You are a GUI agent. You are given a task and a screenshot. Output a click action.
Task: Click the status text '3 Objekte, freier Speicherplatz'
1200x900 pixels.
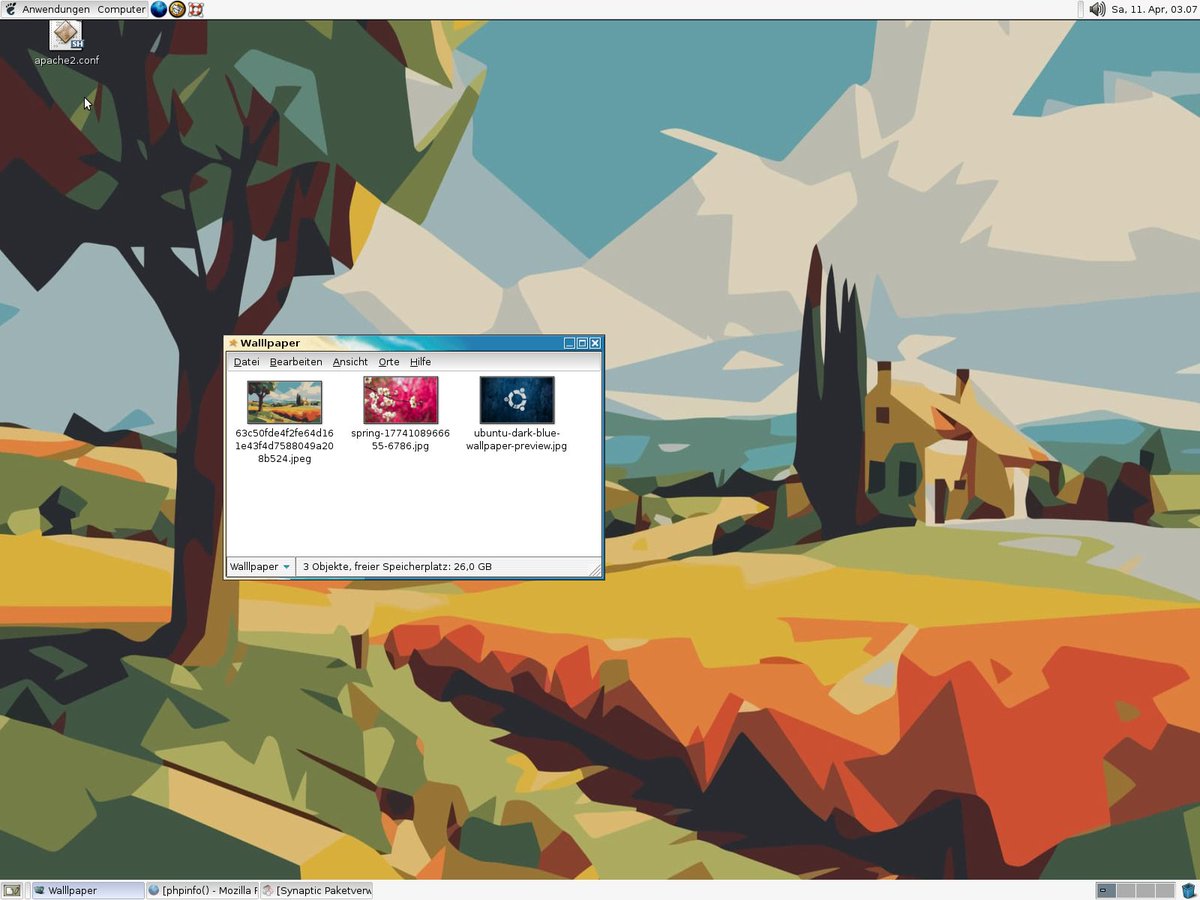397,567
